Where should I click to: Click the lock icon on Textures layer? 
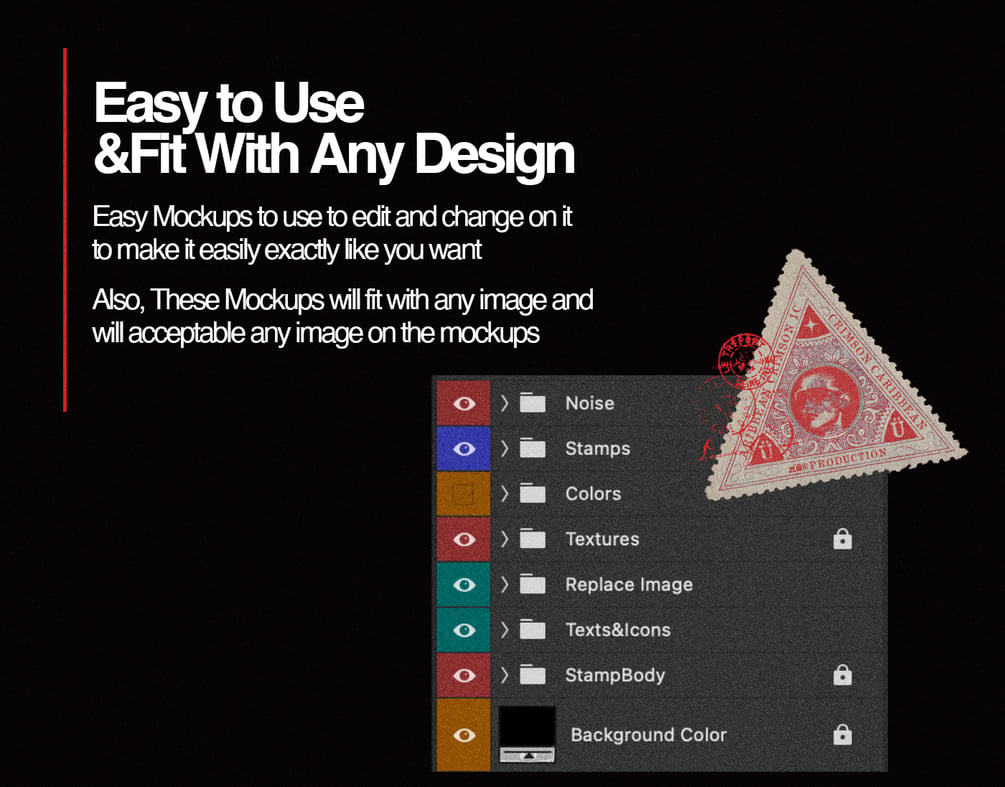pyautogui.click(x=842, y=539)
